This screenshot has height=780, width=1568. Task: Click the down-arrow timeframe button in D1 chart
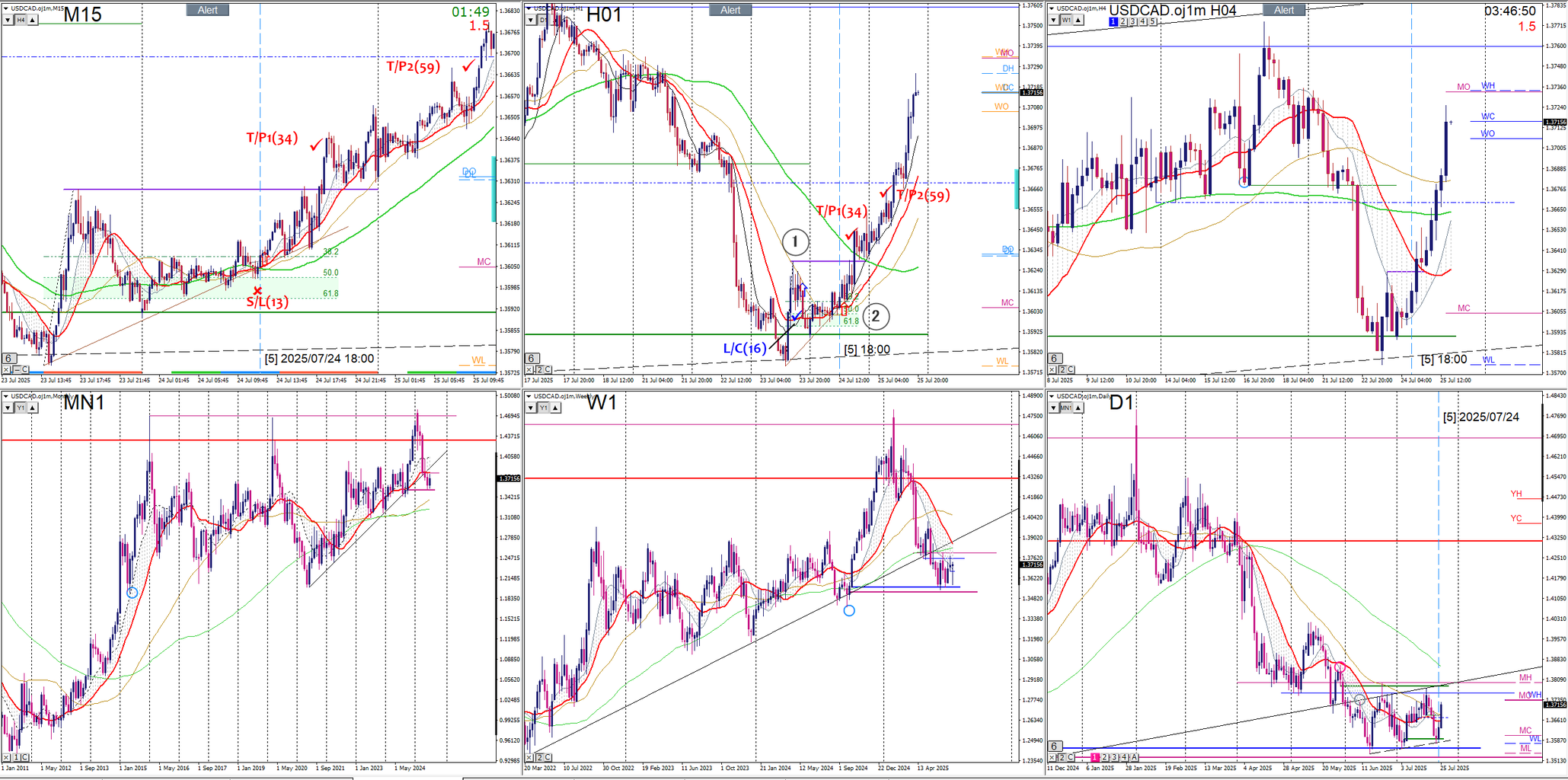[x=1054, y=408]
